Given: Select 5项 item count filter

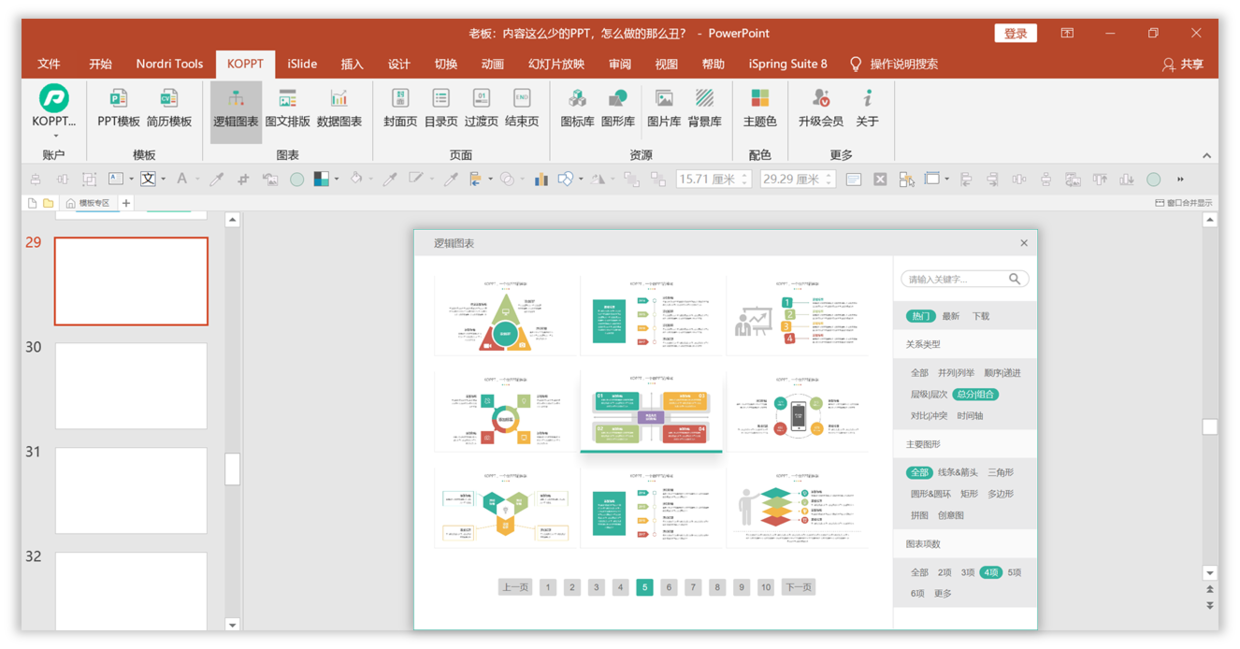Looking at the screenshot, I should (x=1015, y=572).
